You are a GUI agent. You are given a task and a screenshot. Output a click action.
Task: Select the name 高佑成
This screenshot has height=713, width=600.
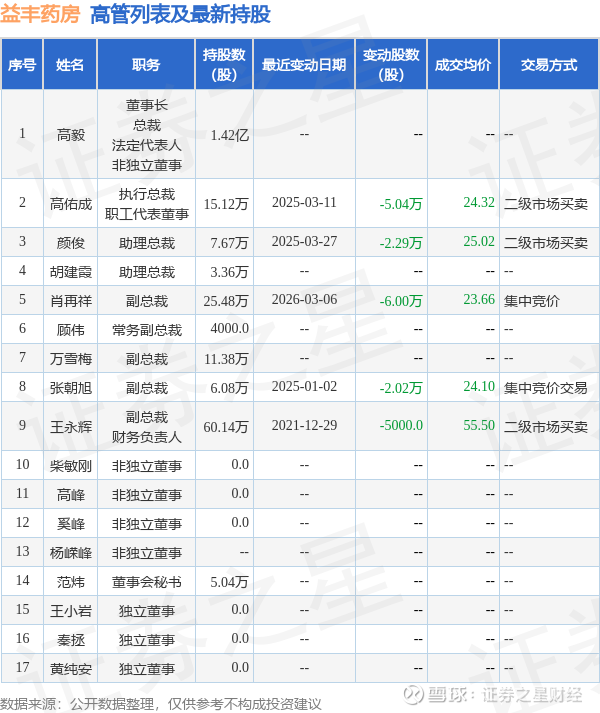coord(71,204)
